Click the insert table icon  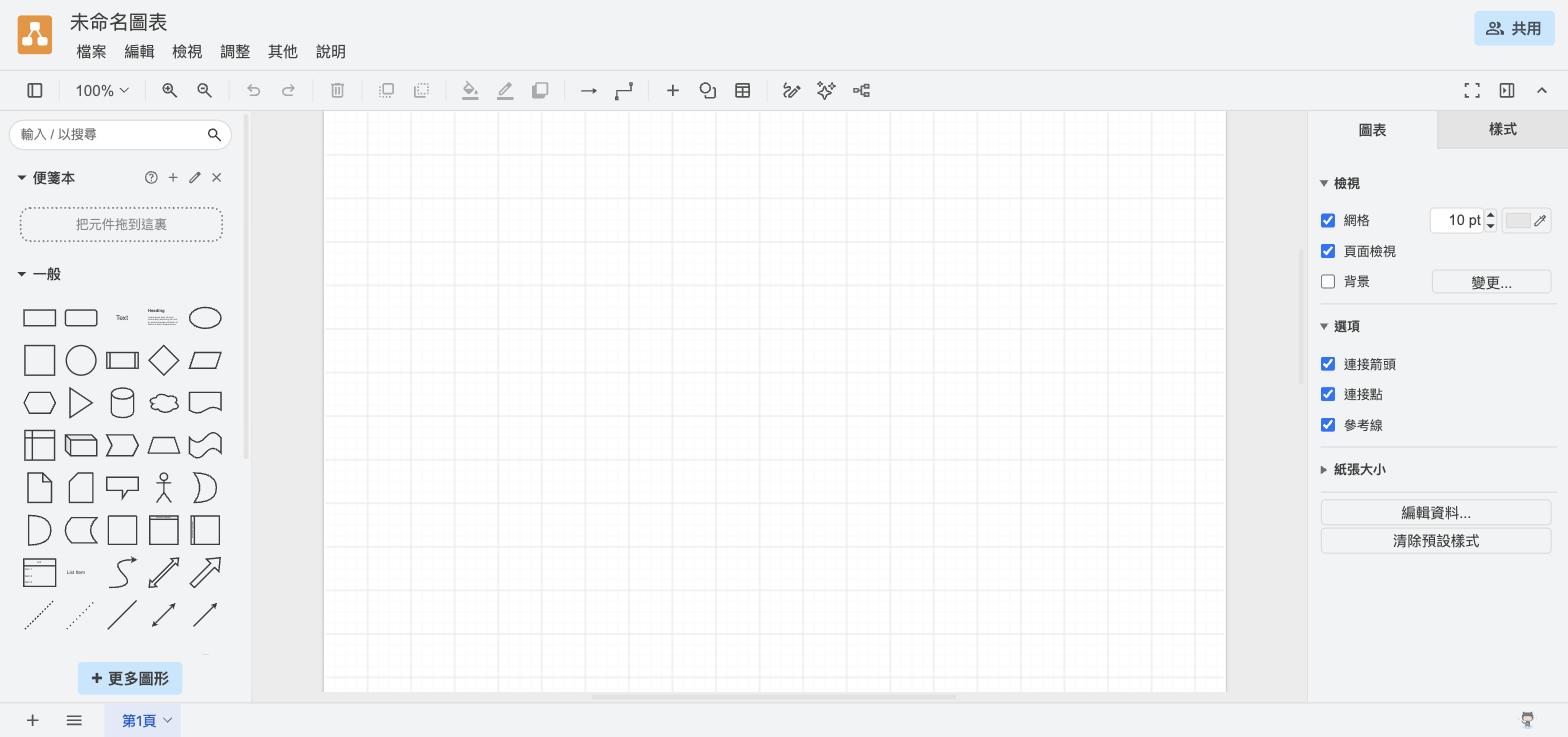click(x=743, y=91)
